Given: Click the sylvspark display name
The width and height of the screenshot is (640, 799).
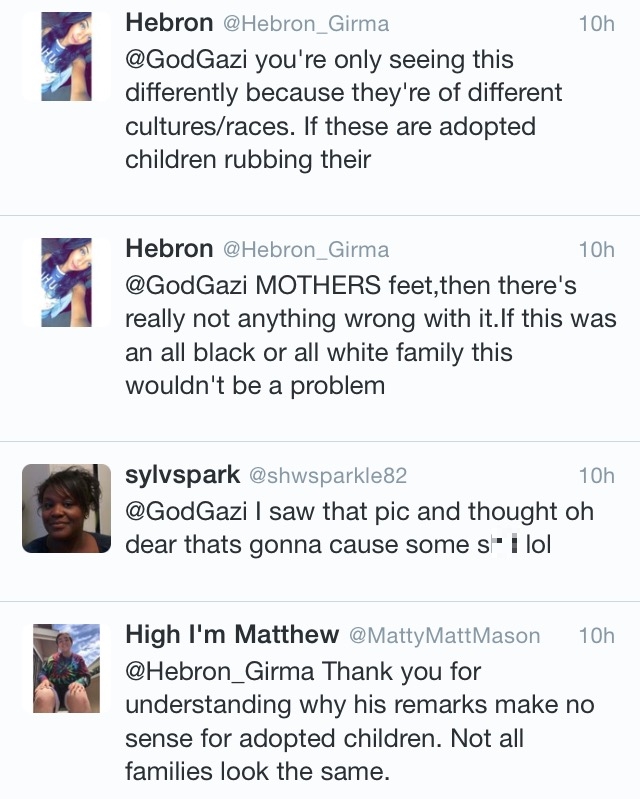Looking at the screenshot, I should tap(182, 475).
